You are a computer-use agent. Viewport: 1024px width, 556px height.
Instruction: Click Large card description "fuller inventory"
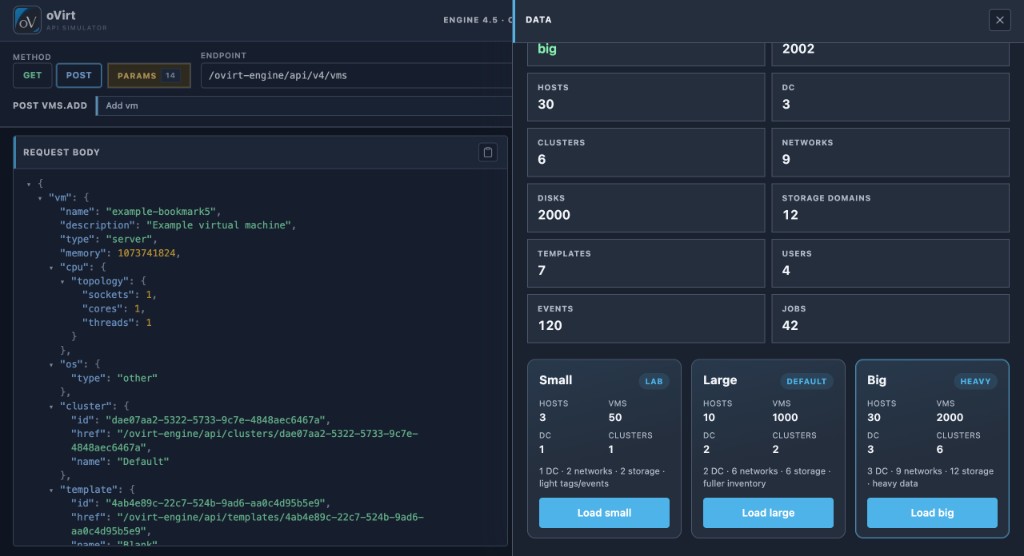[x=734, y=484]
